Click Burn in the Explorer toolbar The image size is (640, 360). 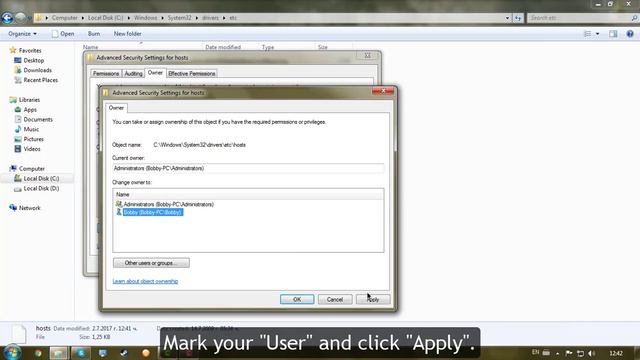click(94, 34)
